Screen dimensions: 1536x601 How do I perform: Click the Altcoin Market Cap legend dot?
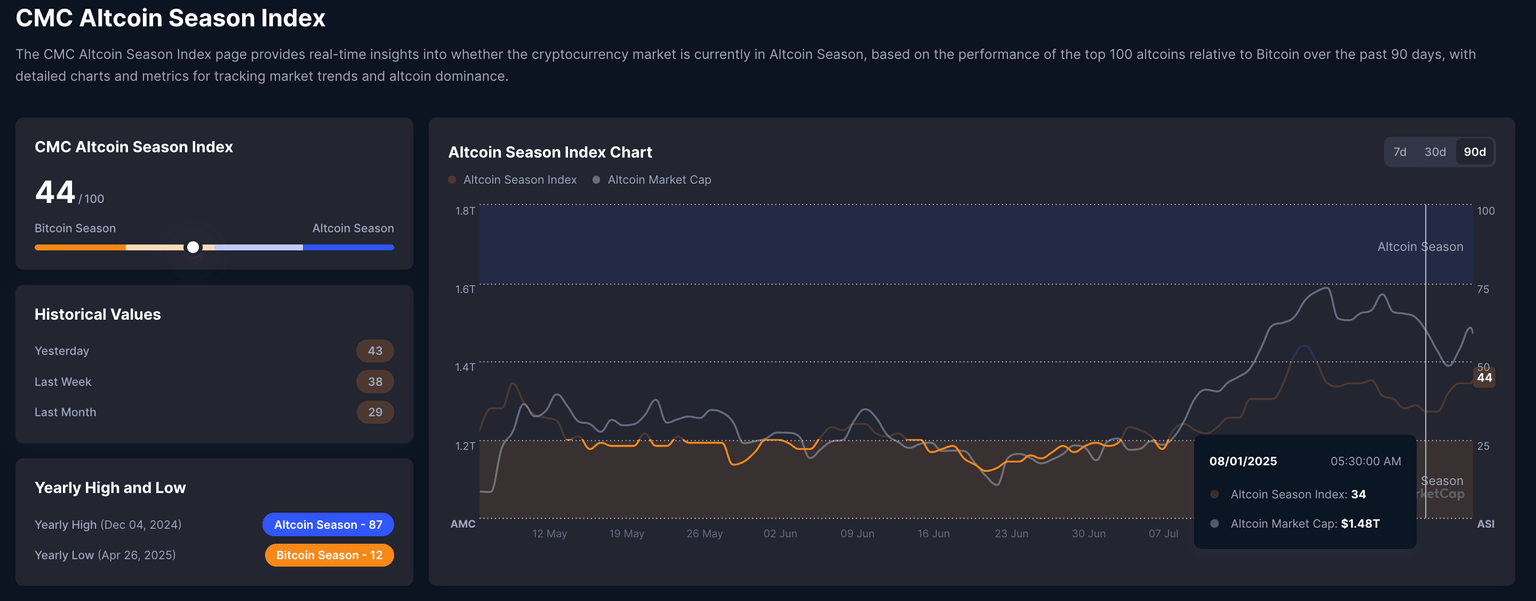tap(597, 180)
